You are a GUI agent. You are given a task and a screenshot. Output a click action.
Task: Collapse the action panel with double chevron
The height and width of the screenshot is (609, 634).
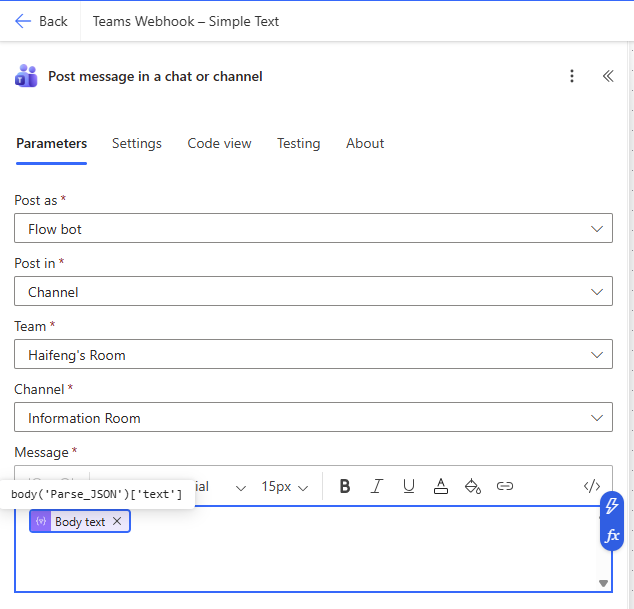607,76
